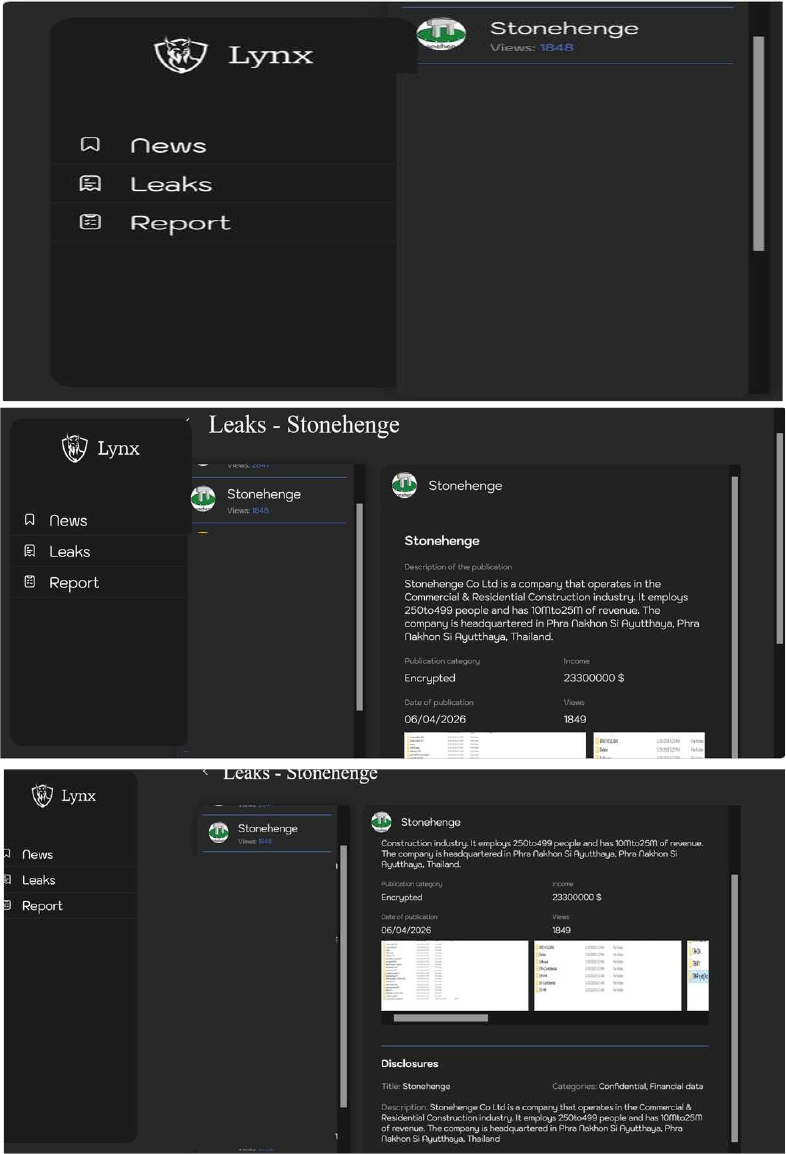Click the Stonehenge title in the topmost listing
Viewport: 786px width, 1154px height.
coord(563,28)
